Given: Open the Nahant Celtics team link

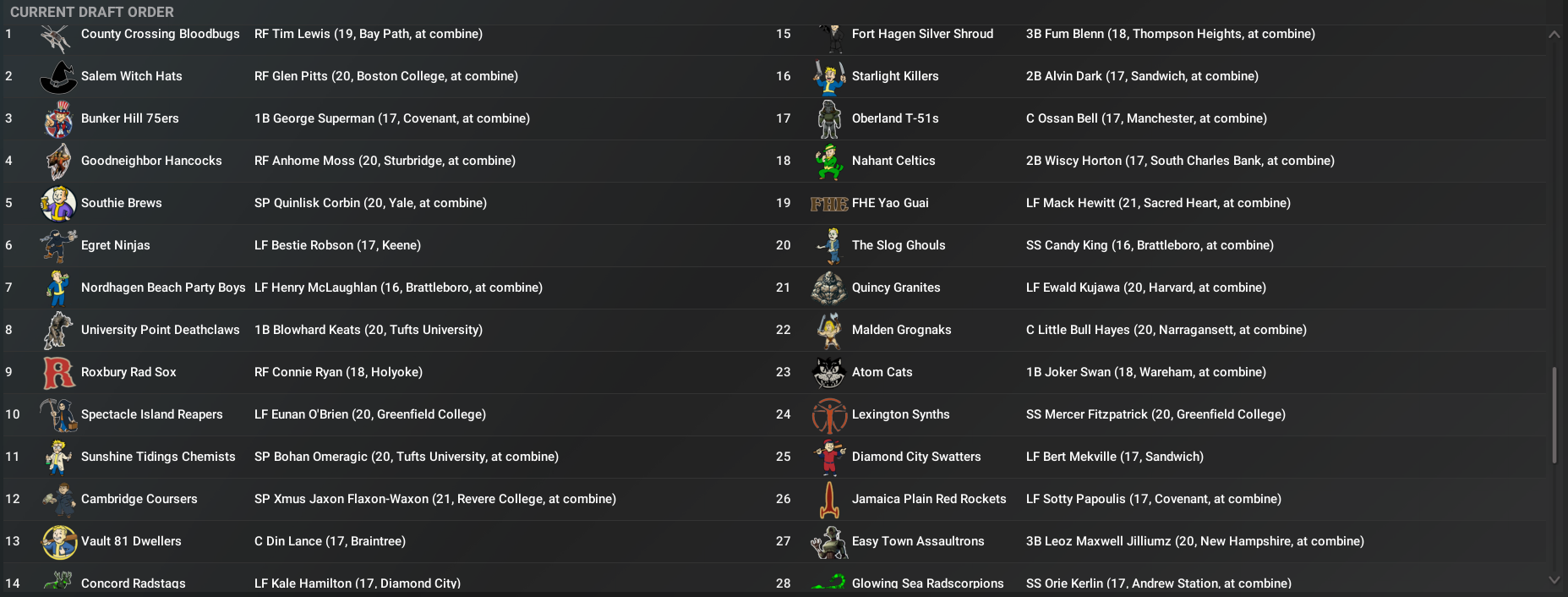Looking at the screenshot, I should (893, 161).
